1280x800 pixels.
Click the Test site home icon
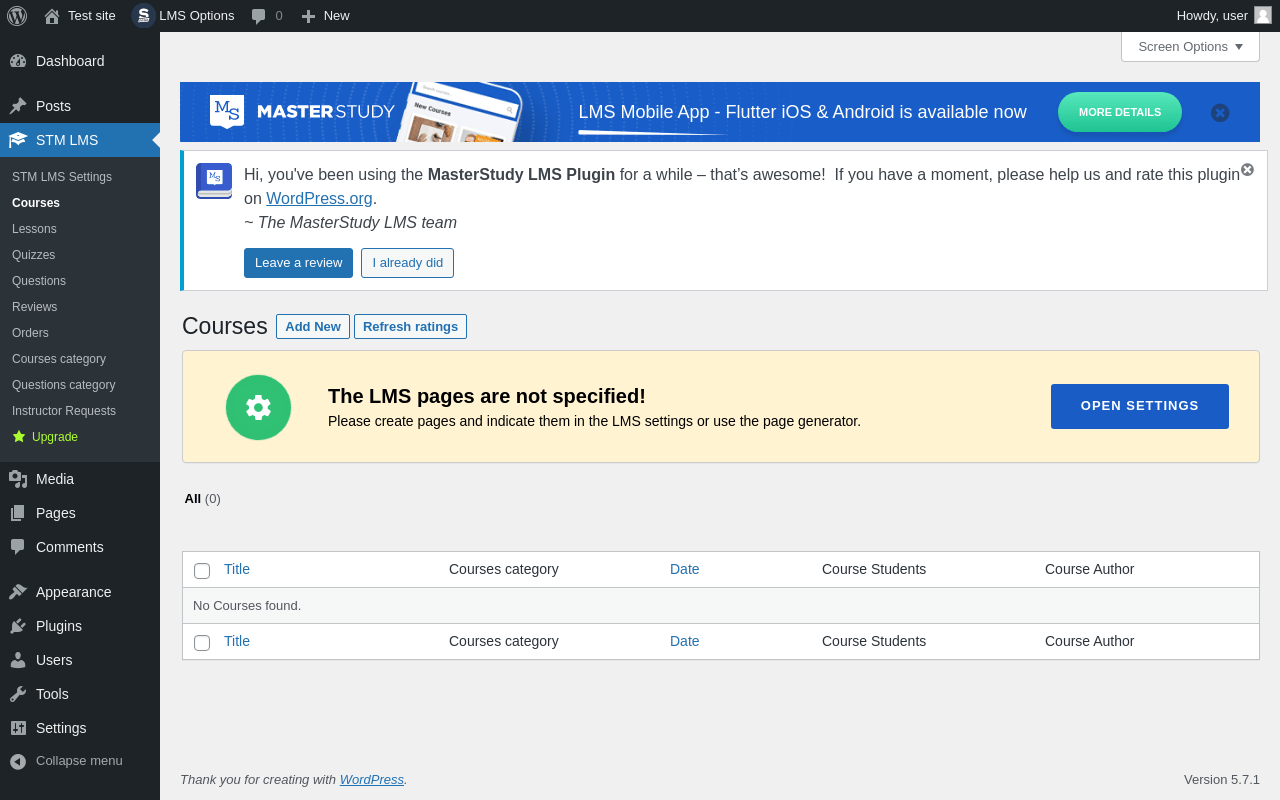click(52, 16)
